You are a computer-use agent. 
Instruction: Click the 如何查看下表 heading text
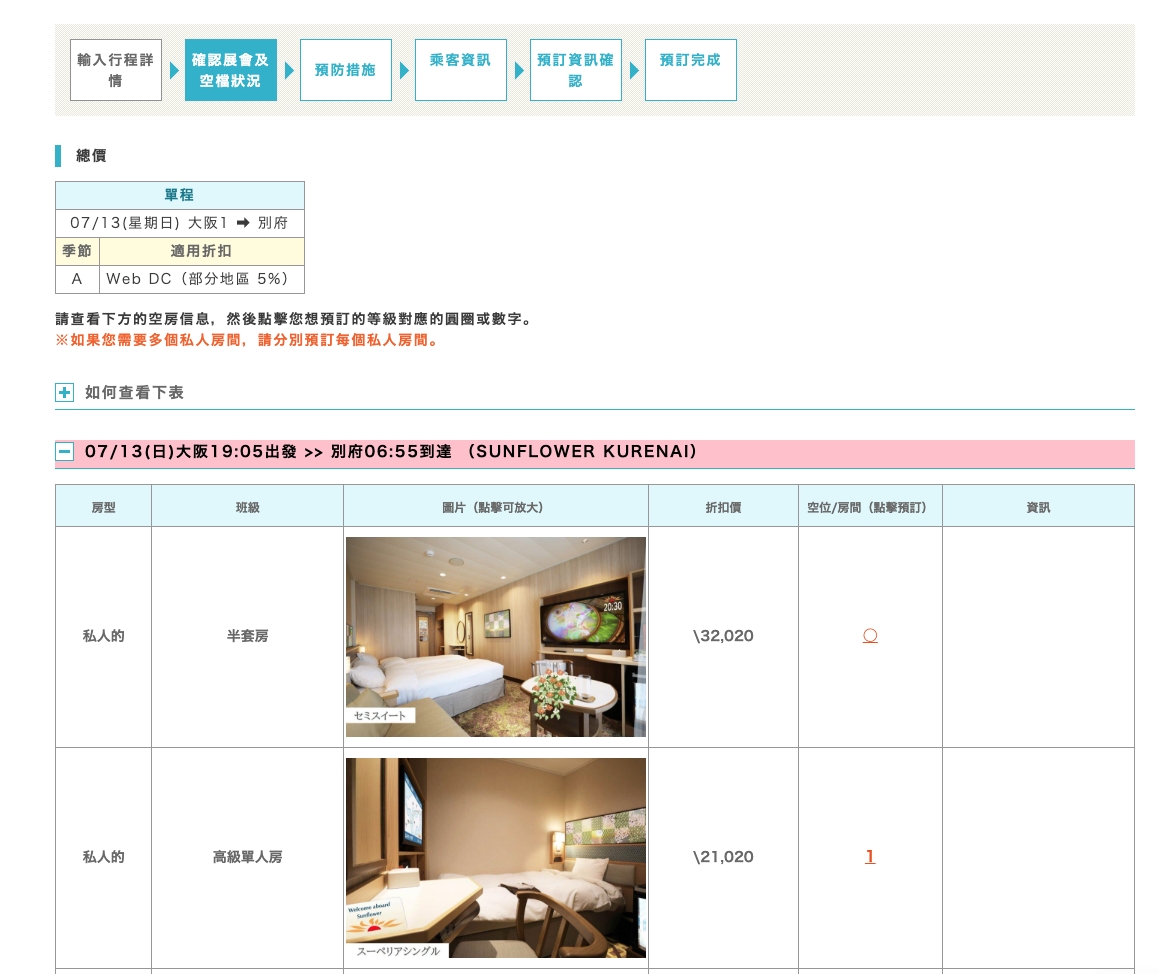[x=134, y=392]
